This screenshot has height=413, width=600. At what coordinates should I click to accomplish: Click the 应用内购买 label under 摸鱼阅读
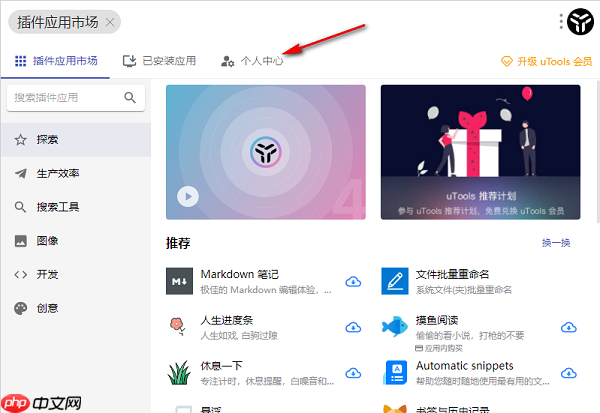pos(439,348)
